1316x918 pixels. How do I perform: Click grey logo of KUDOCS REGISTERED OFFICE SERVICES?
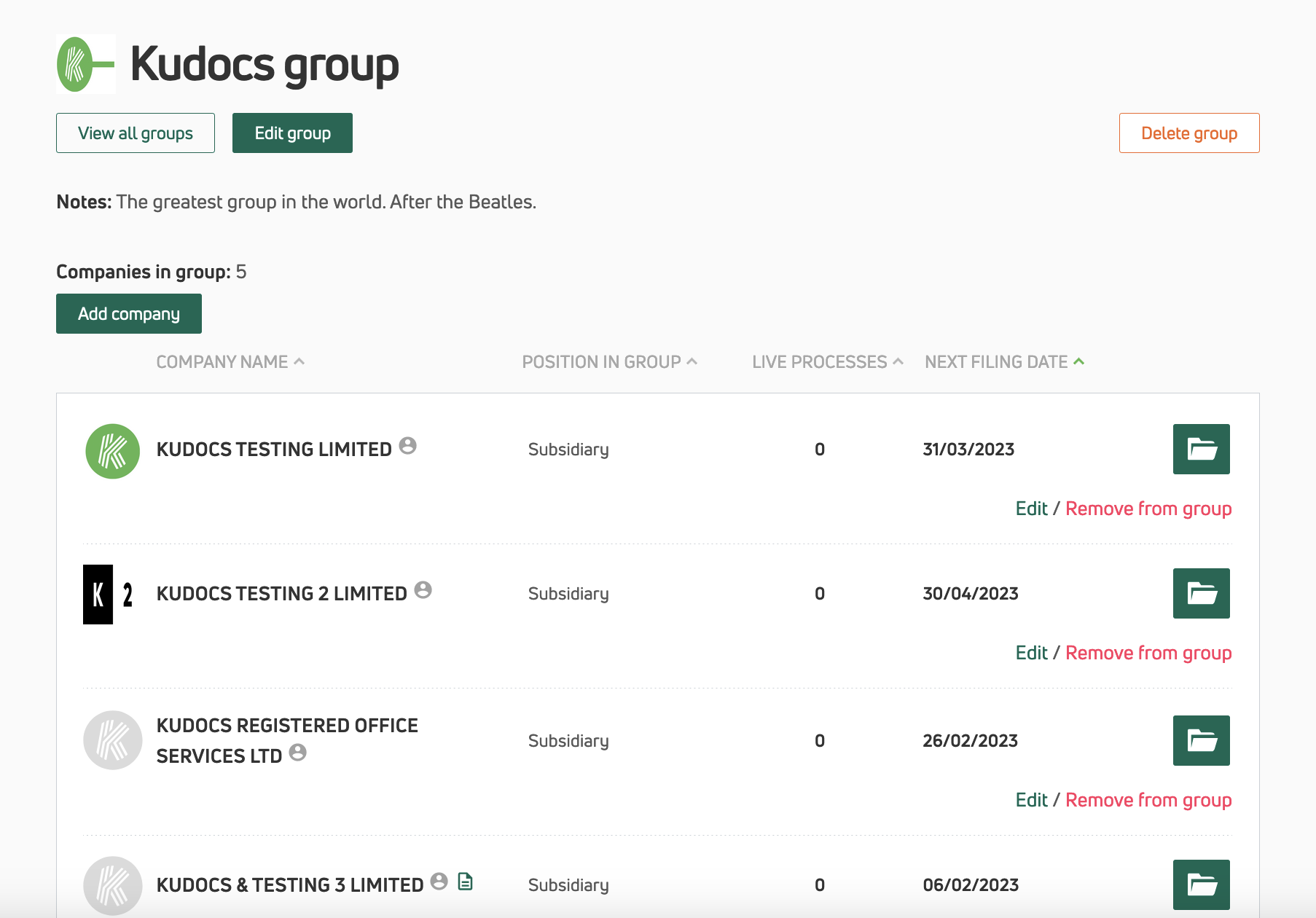click(113, 740)
